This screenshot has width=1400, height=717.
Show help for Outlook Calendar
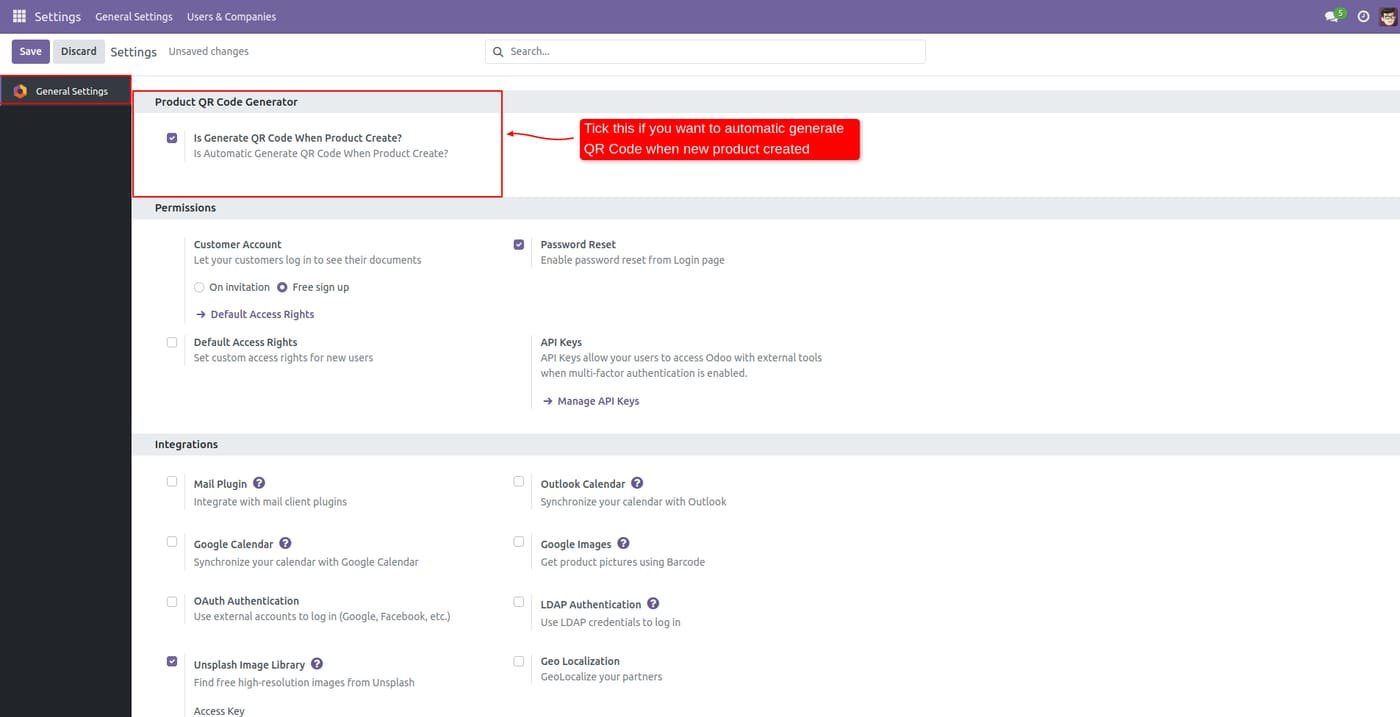click(x=637, y=483)
